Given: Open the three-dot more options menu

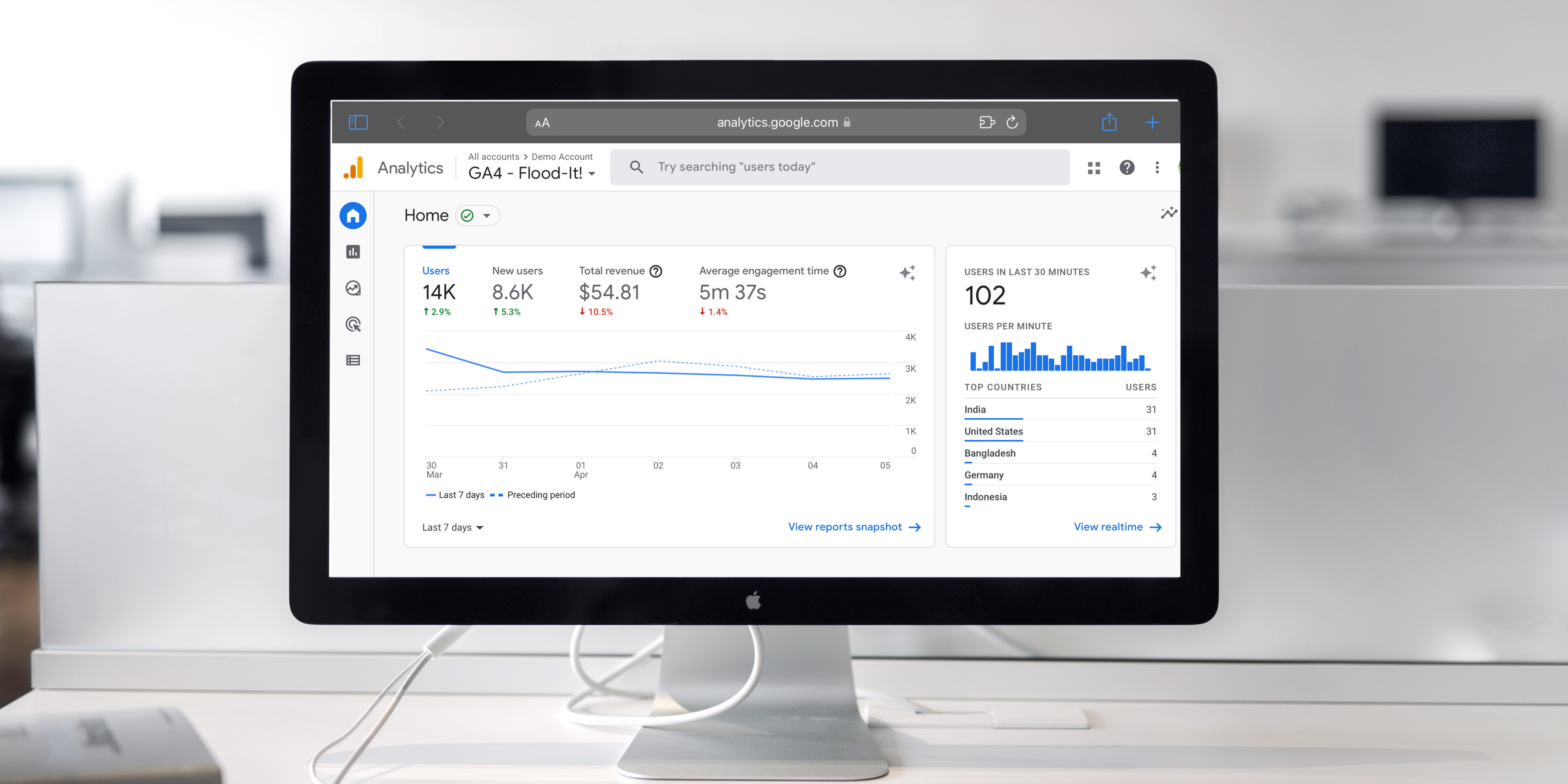Looking at the screenshot, I should pyautogui.click(x=1157, y=167).
